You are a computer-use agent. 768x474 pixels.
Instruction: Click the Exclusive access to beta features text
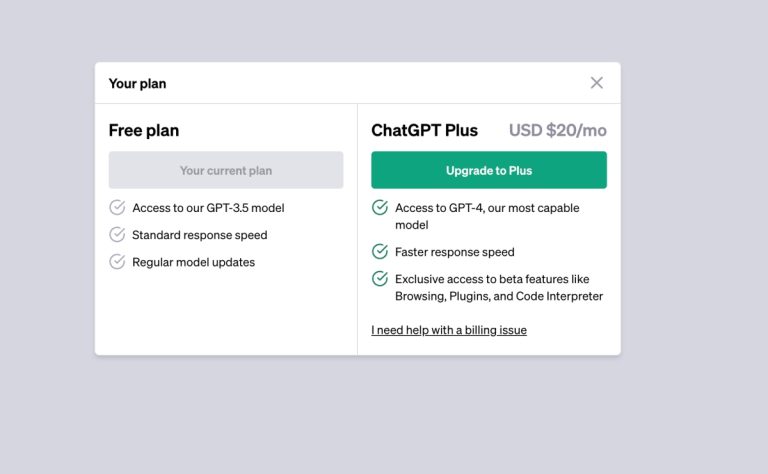point(499,288)
